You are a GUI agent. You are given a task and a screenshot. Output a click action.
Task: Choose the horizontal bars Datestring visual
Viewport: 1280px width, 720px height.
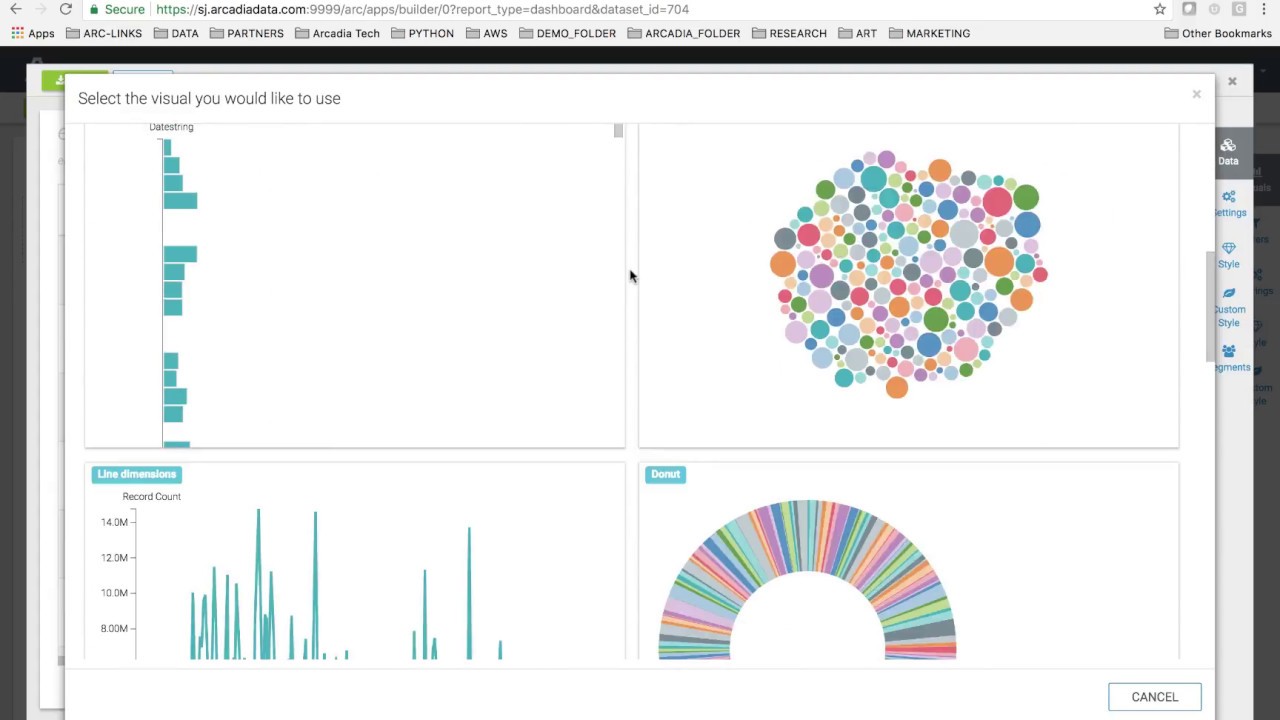[355, 286]
